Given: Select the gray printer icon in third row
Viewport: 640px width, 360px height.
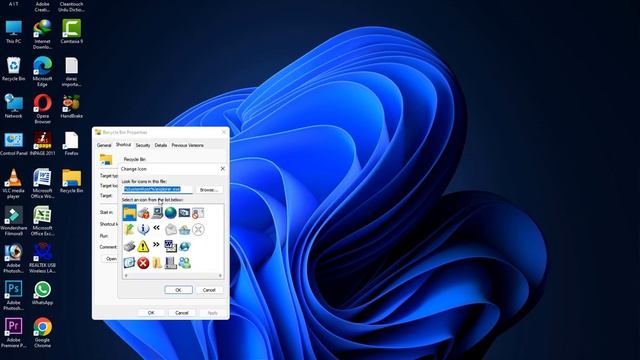Looking at the screenshot, I should [x=129, y=246].
